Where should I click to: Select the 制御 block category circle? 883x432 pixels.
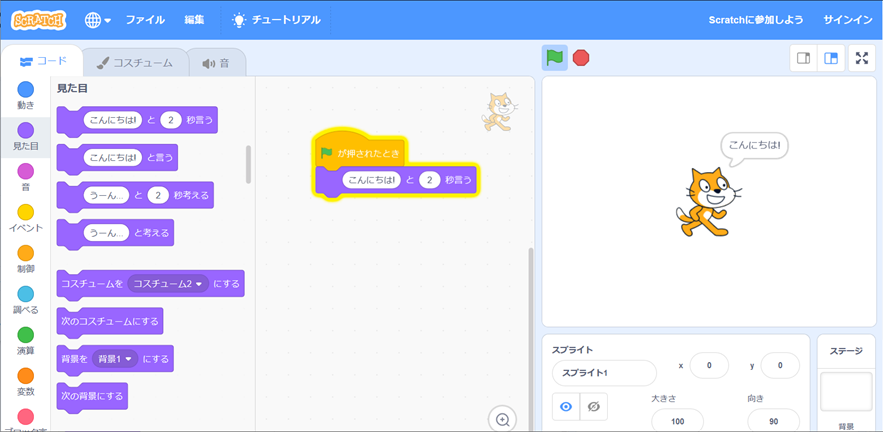pos(25,253)
